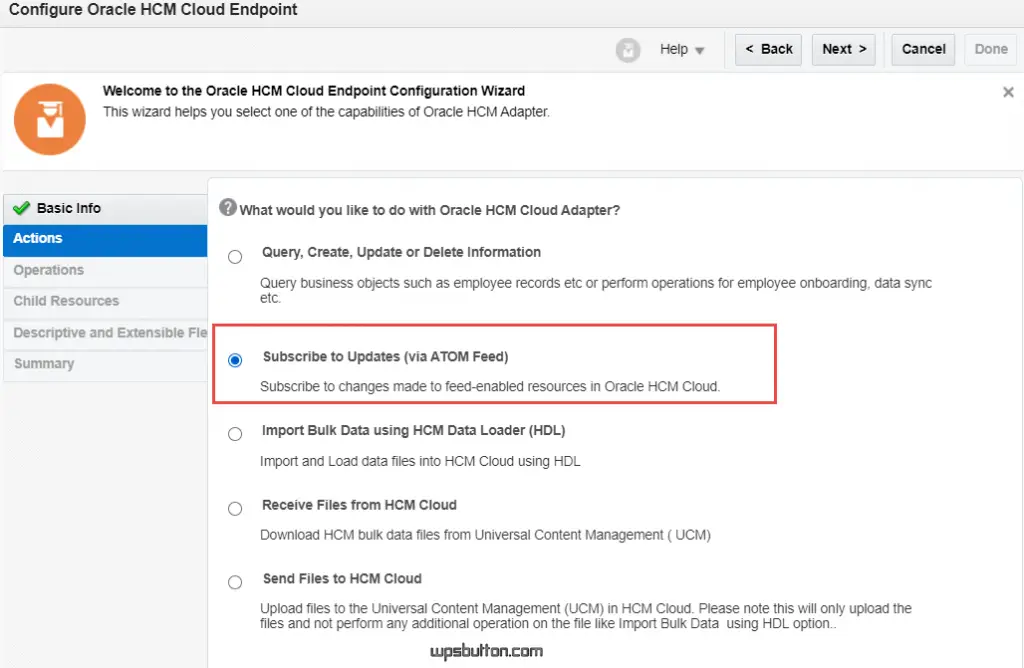Go back with the Back button

[768, 50]
